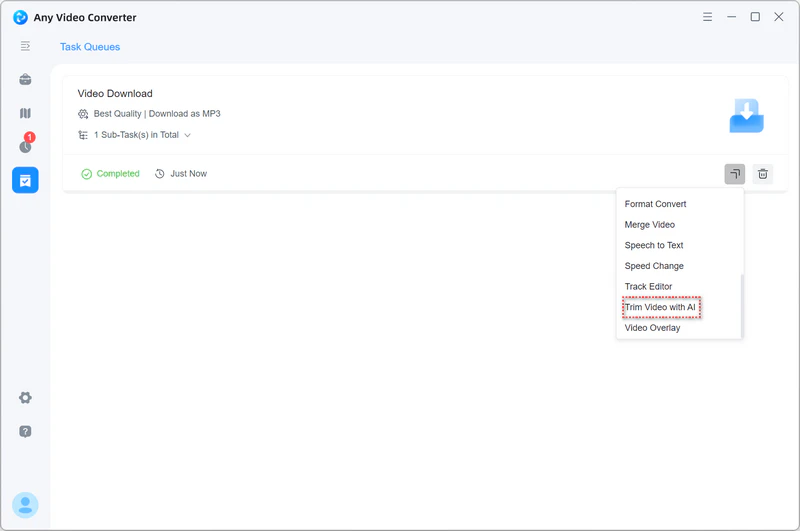Choose Format Convert from the menu
The width and height of the screenshot is (800, 531).
click(x=655, y=204)
